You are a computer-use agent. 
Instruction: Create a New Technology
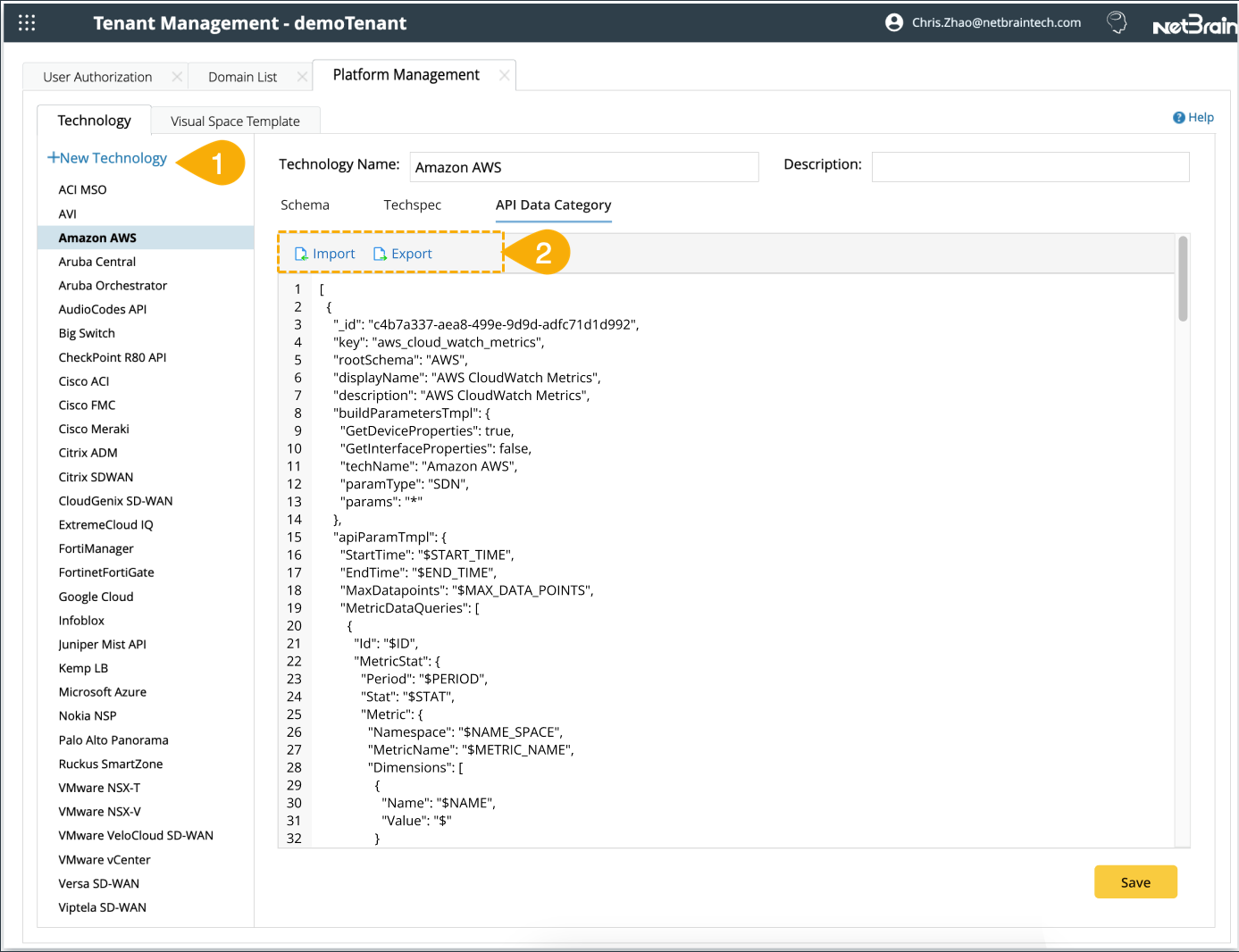click(x=107, y=157)
